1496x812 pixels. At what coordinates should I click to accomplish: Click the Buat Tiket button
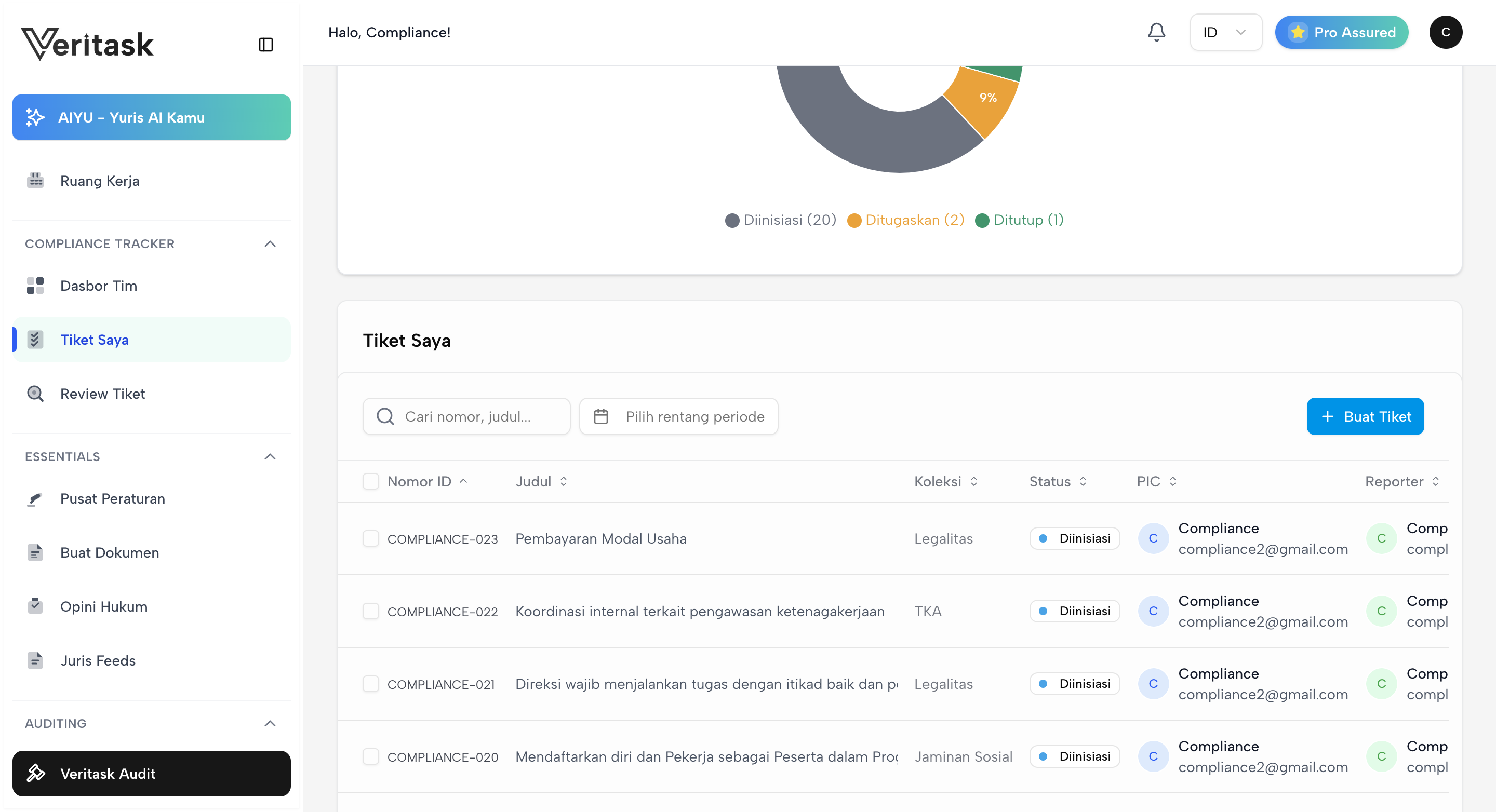1364,416
